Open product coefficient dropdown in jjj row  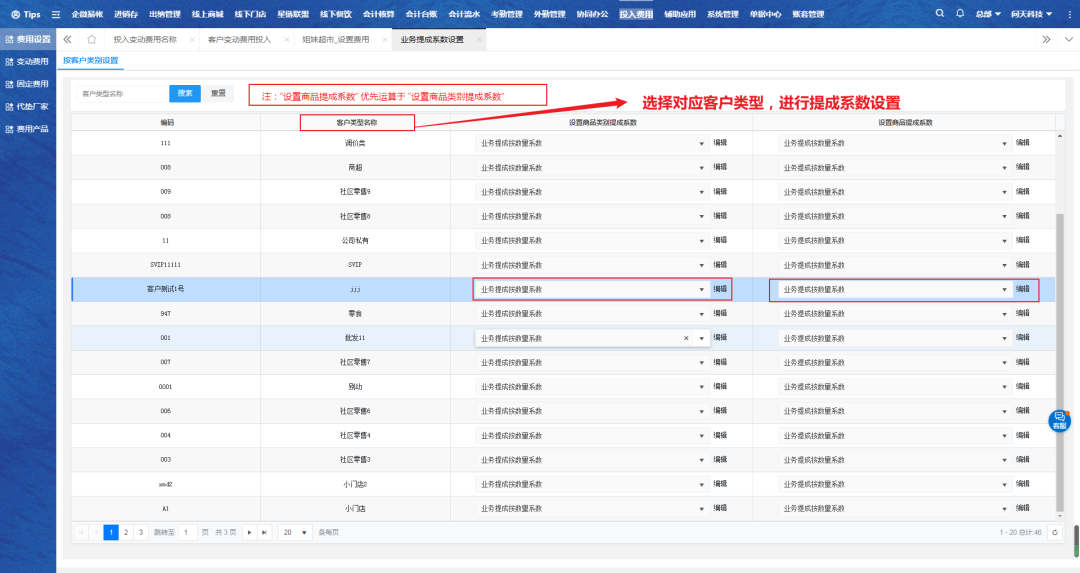1004,290
